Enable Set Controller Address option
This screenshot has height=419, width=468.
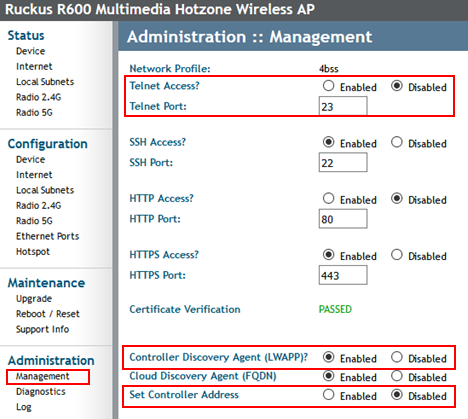pyautogui.click(x=328, y=395)
